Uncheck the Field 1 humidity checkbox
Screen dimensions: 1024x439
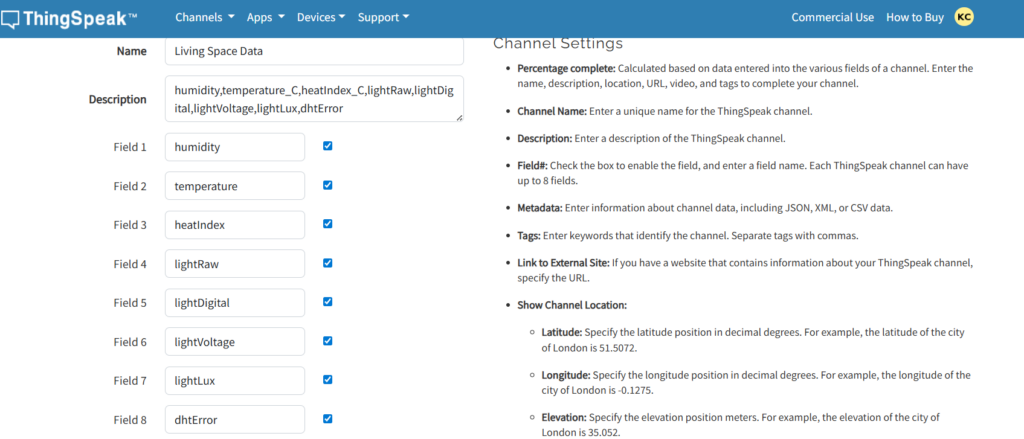(x=328, y=146)
